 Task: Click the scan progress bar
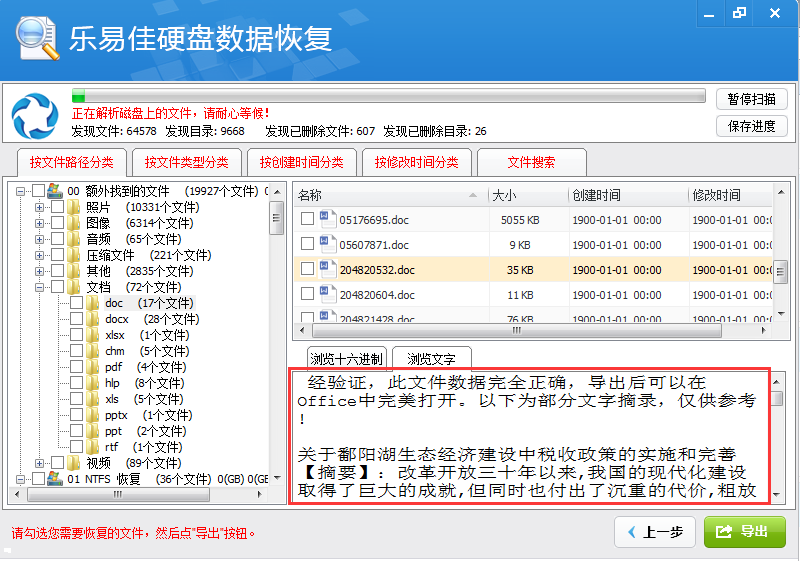[x=388, y=96]
